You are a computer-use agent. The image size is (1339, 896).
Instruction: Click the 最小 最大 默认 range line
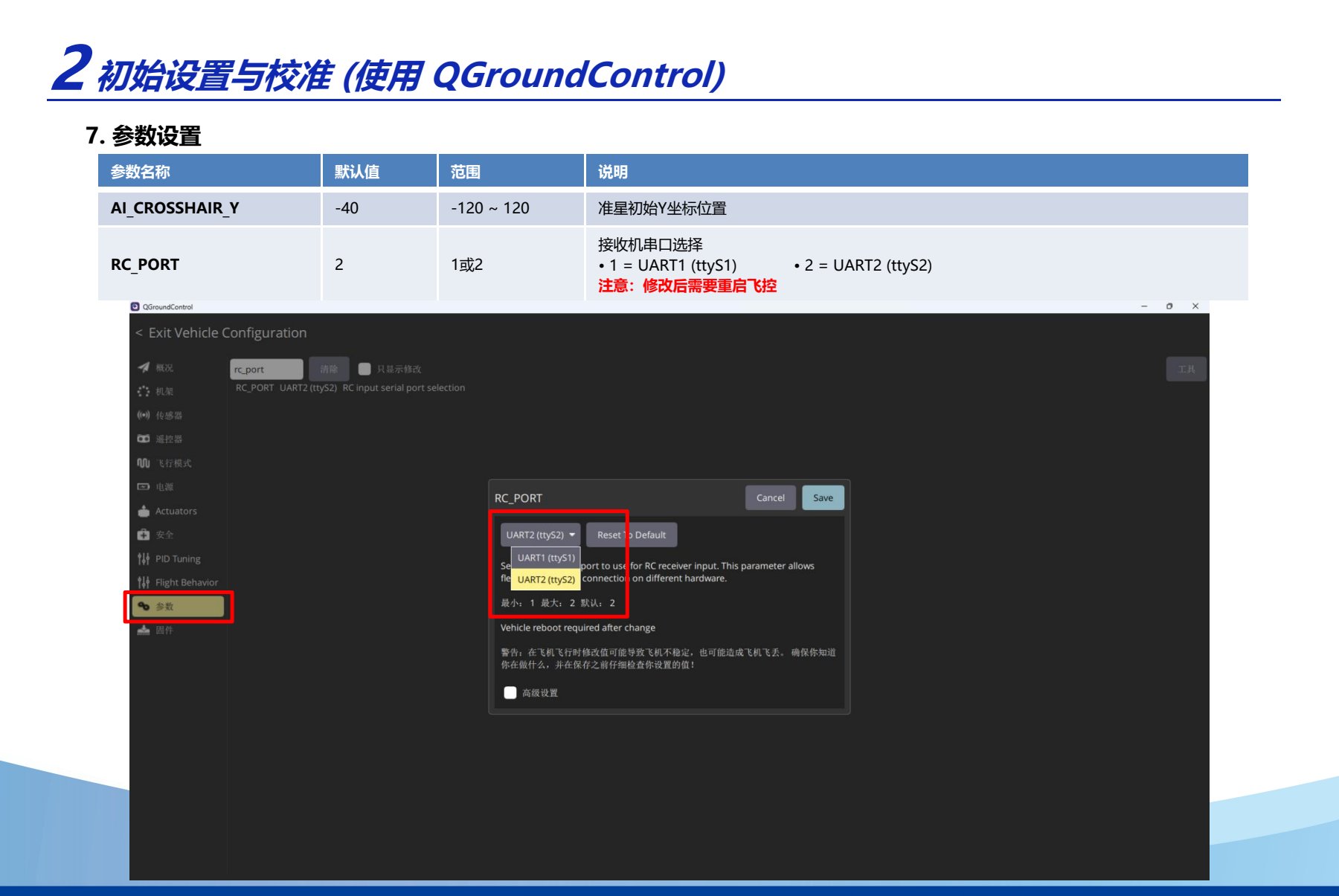[558, 603]
